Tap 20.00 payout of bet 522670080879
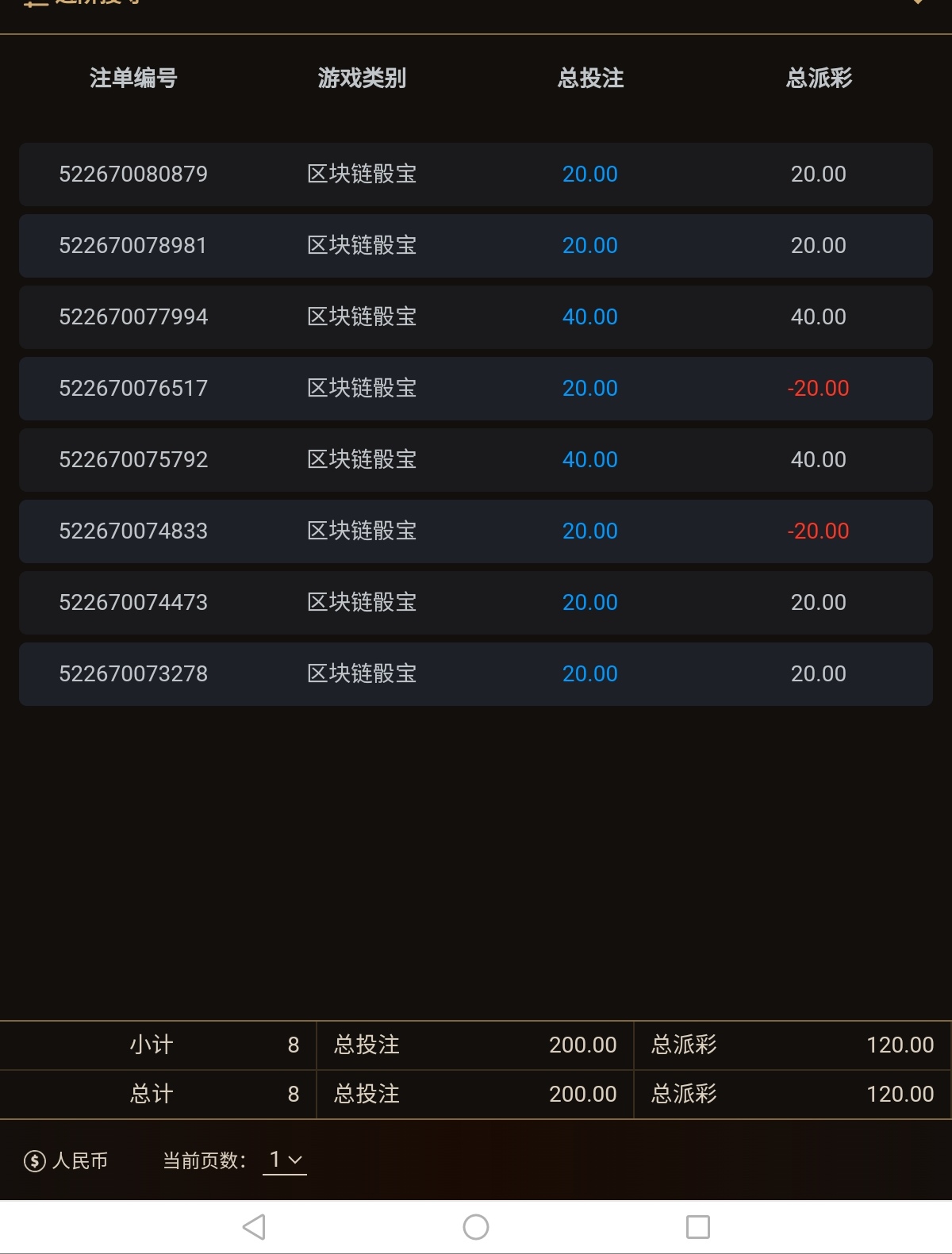 point(818,174)
